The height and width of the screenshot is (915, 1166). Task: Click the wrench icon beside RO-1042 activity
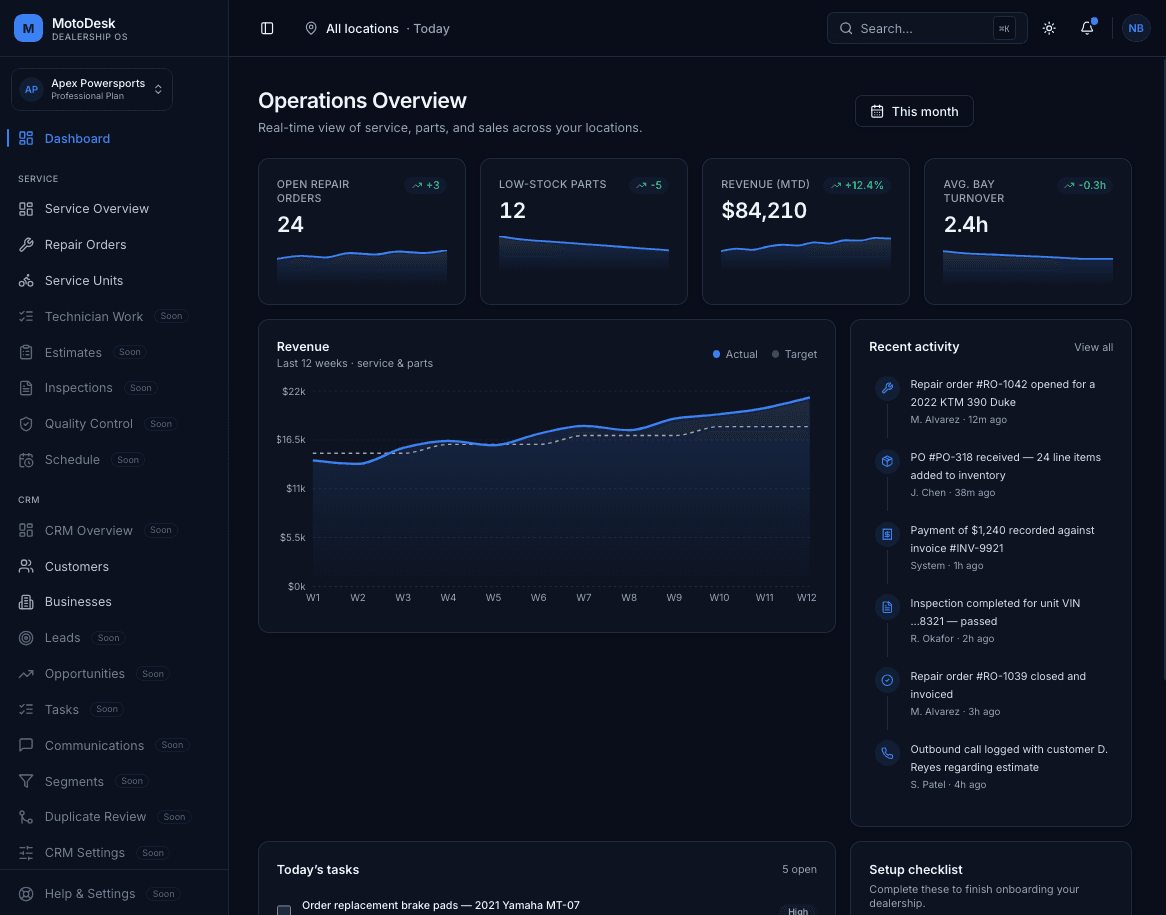(x=887, y=388)
